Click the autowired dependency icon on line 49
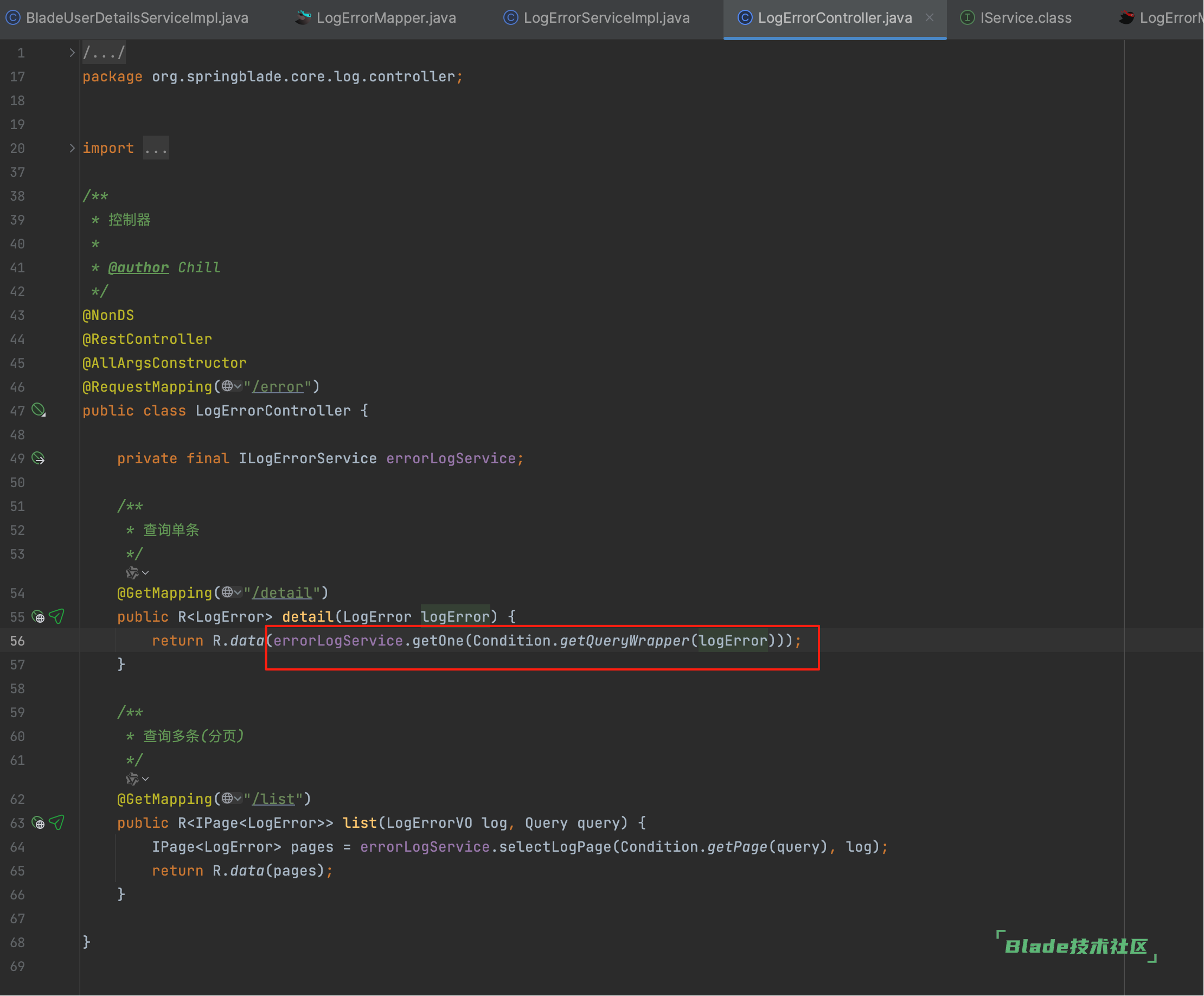 pyautogui.click(x=39, y=458)
